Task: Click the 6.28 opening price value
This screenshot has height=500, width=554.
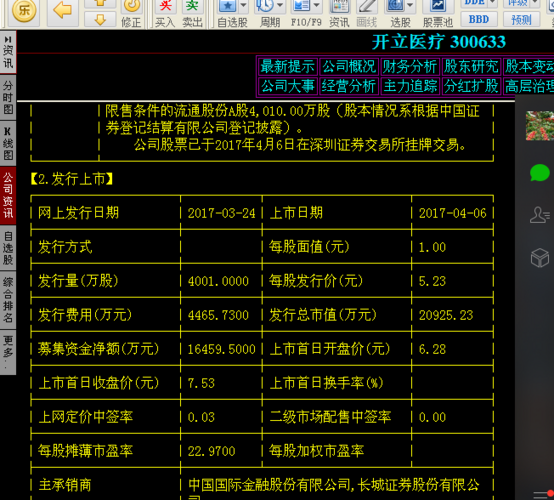Action: (x=432, y=349)
